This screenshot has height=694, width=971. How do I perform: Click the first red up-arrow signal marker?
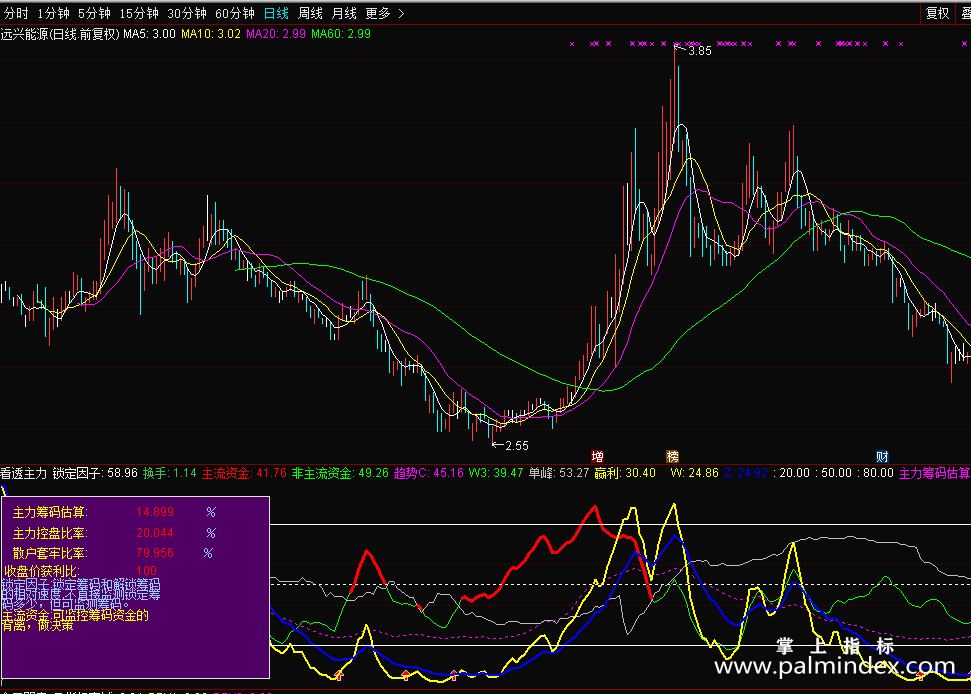pos(339,674)
